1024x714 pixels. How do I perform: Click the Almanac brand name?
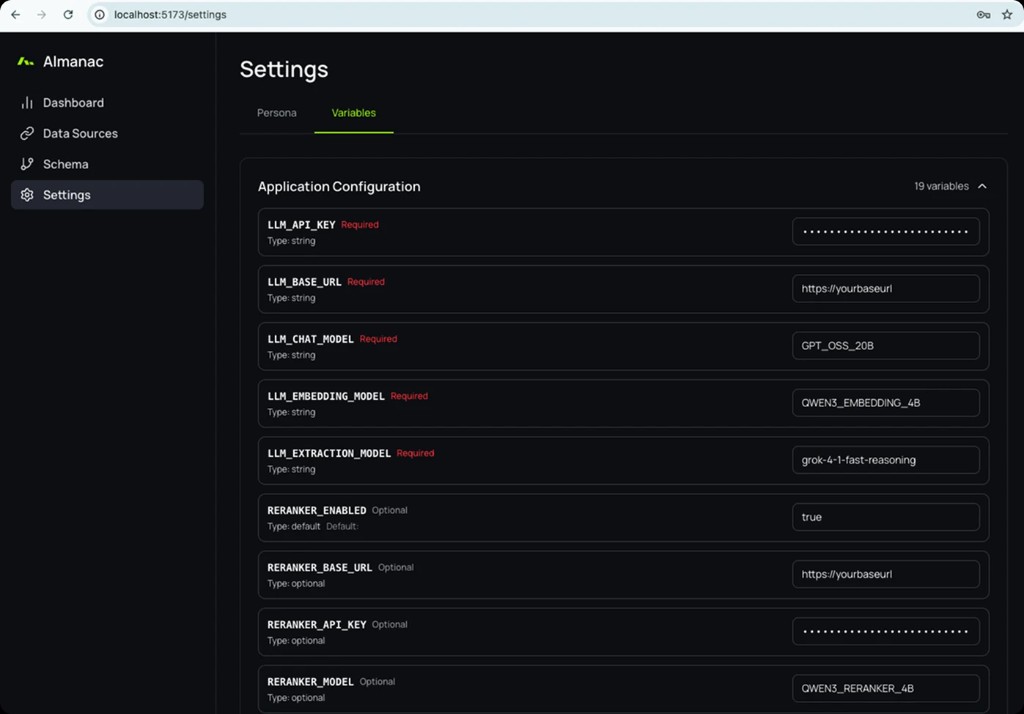(x=73, y=61)
